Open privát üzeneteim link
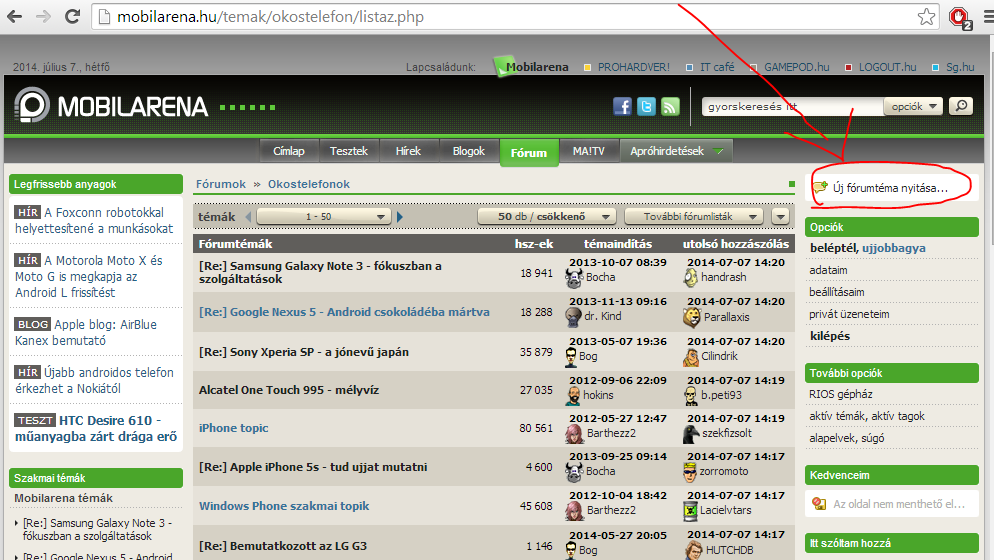 point(849,314)
